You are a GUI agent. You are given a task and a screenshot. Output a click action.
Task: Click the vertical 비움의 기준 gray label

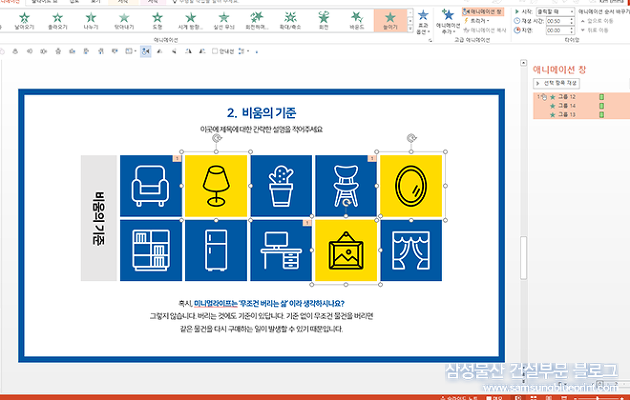[99, 218]
